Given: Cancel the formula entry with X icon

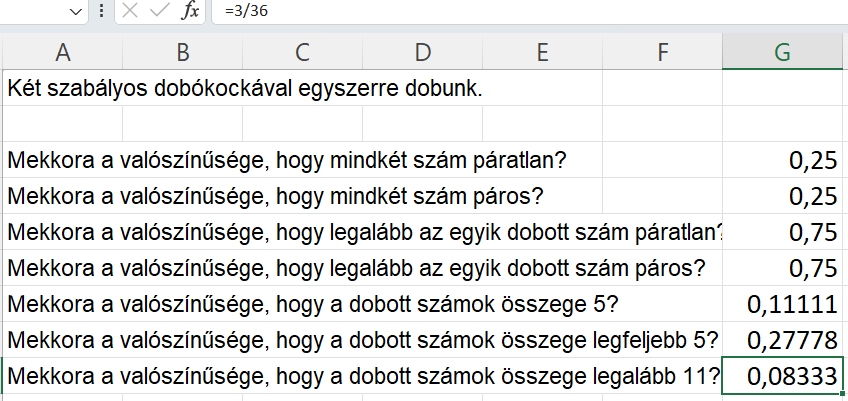Looking at the screenshot, I should pyautogui.click(x=130, y=11).
